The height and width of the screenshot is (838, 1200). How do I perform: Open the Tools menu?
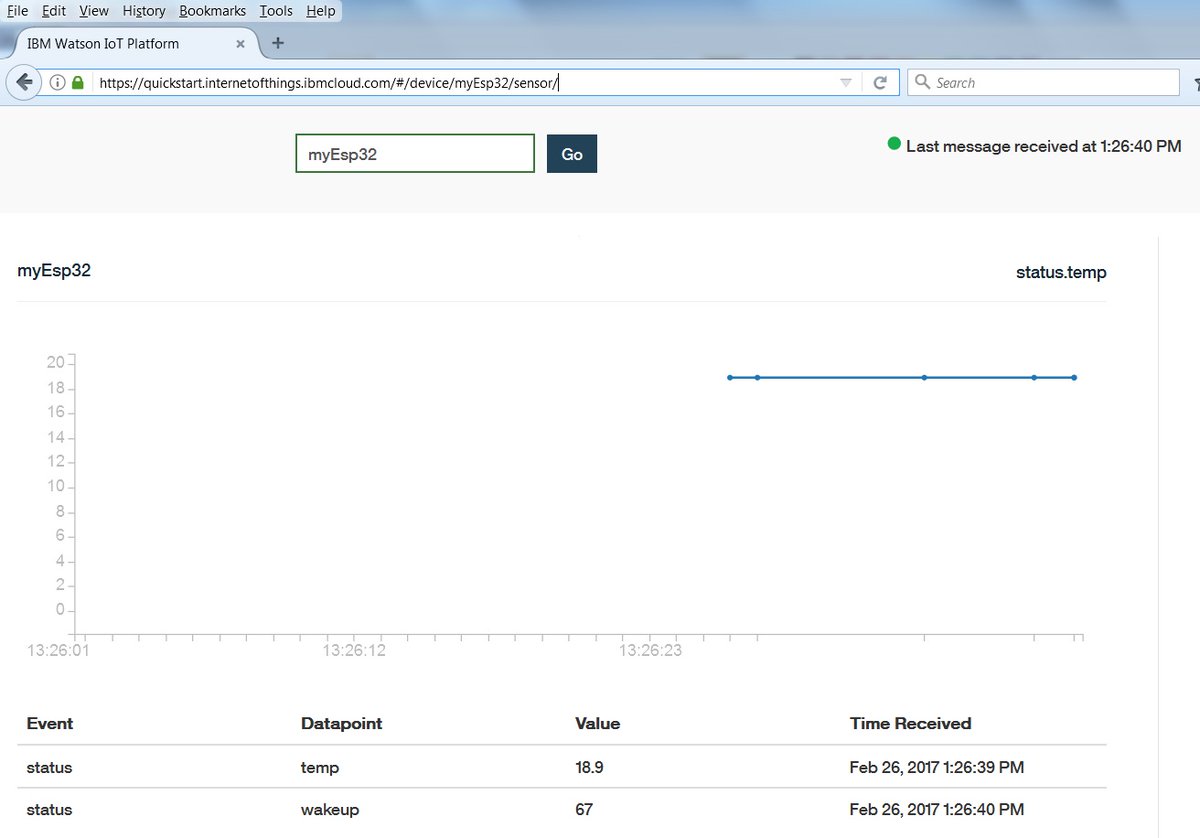[x=276, y=11]
